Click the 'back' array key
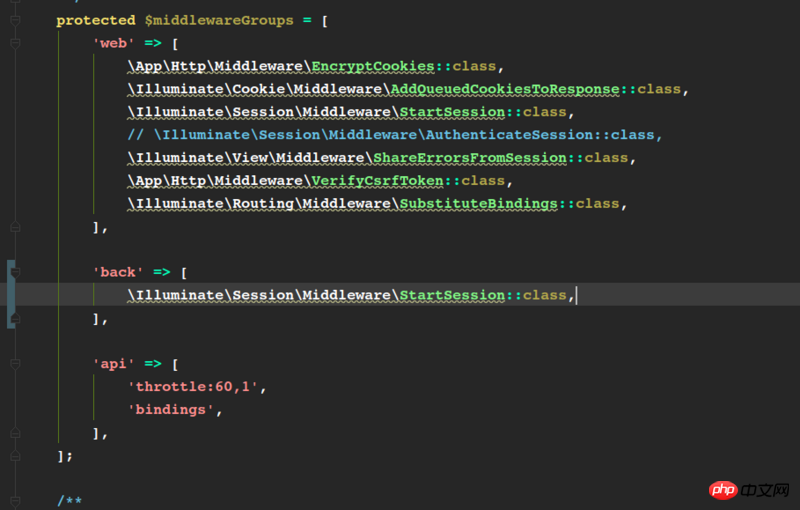800x510 pixels. (118, 272)
